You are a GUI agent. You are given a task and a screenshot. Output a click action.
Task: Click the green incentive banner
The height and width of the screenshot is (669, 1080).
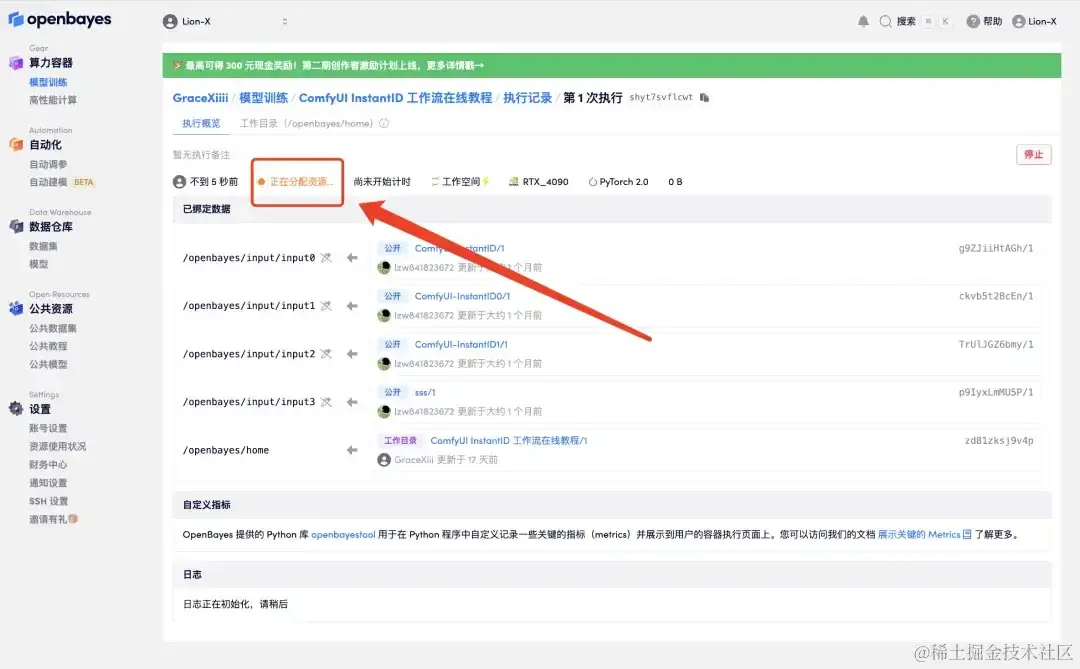612,65
